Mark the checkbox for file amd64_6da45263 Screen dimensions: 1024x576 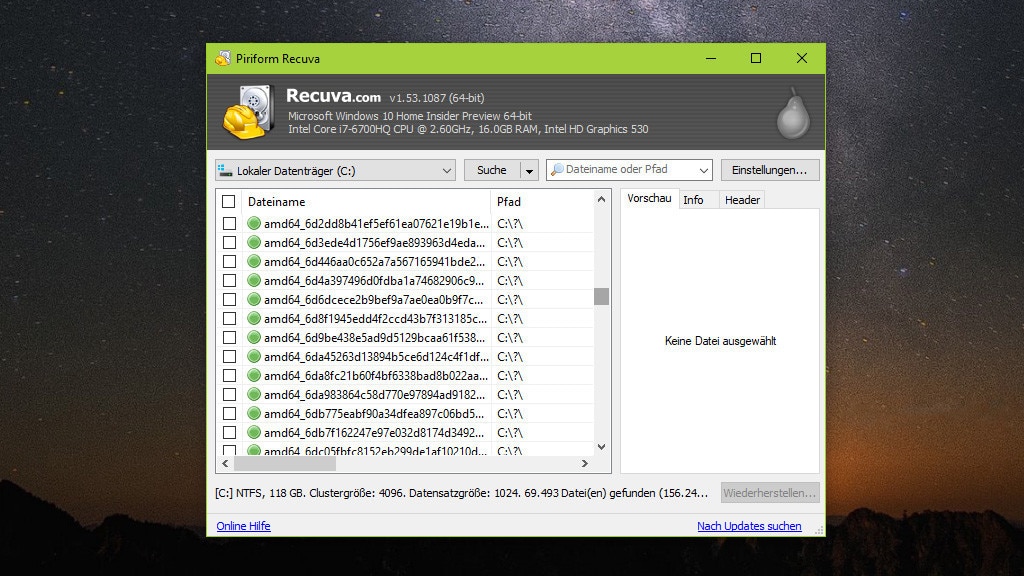point(229,356)
